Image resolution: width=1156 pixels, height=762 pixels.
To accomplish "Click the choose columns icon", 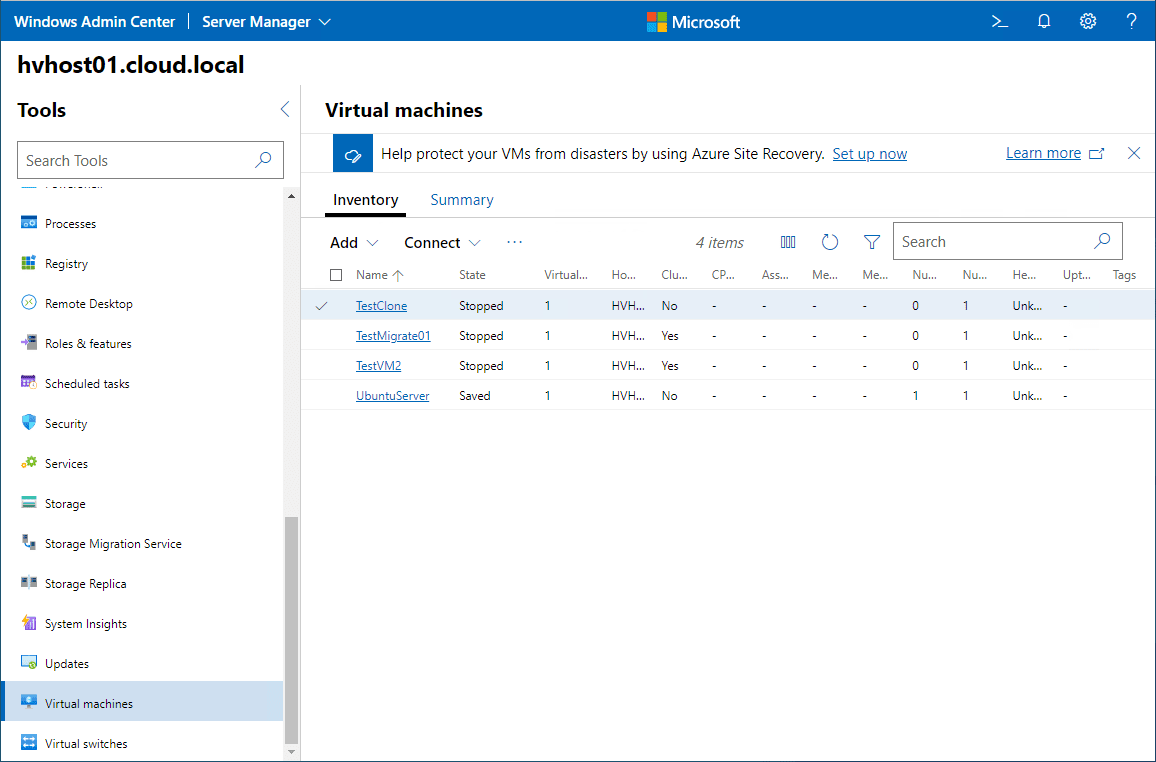I will click(788, 242).
